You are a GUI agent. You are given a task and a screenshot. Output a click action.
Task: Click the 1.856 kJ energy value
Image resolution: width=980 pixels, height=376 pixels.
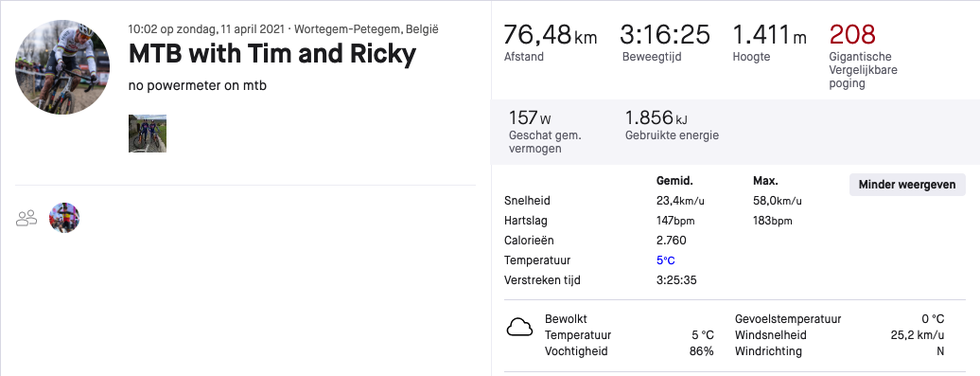click(x=656, y=117)
